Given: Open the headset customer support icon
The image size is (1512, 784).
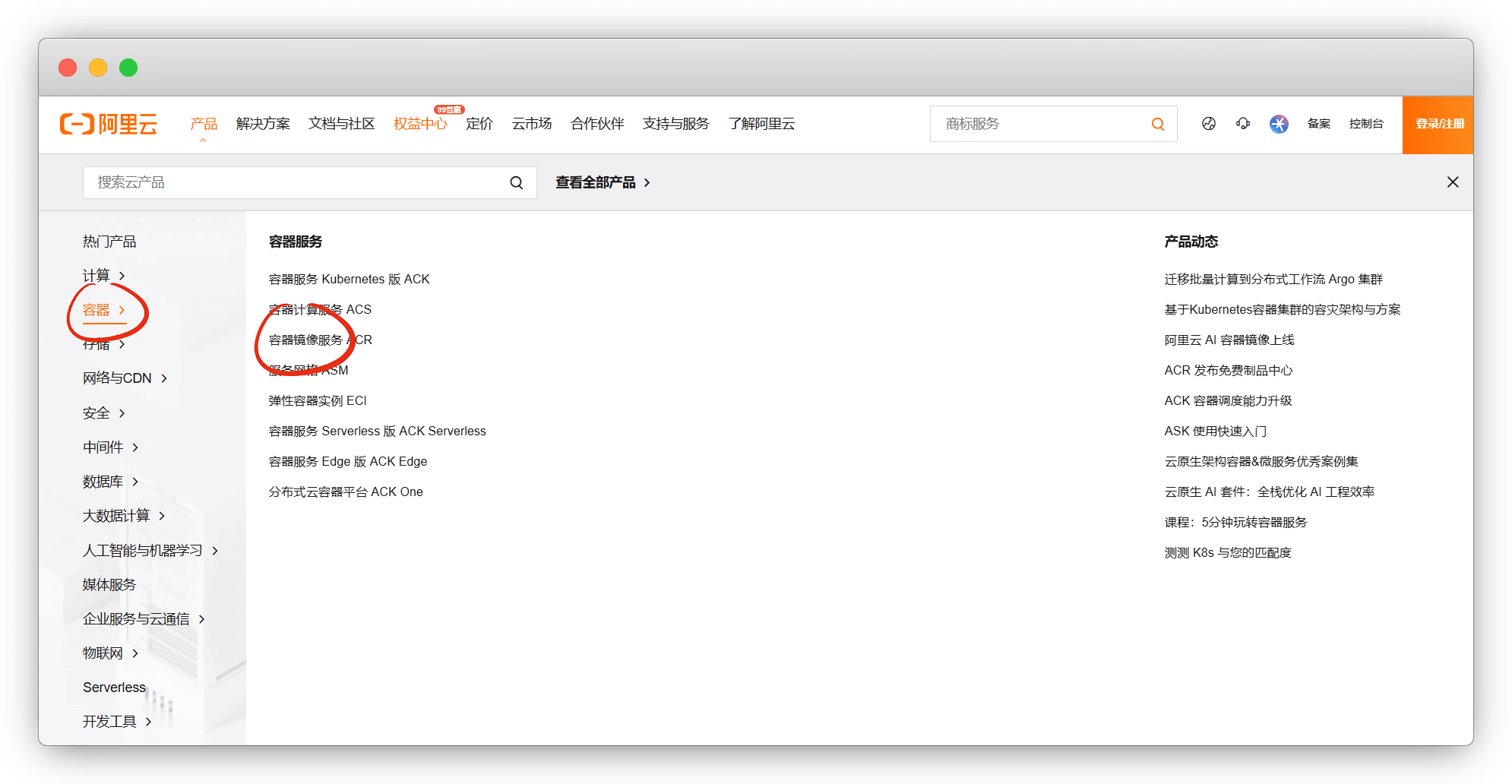Looking at the screenshot, I should pyautogui.click(x=1243, y=123).
